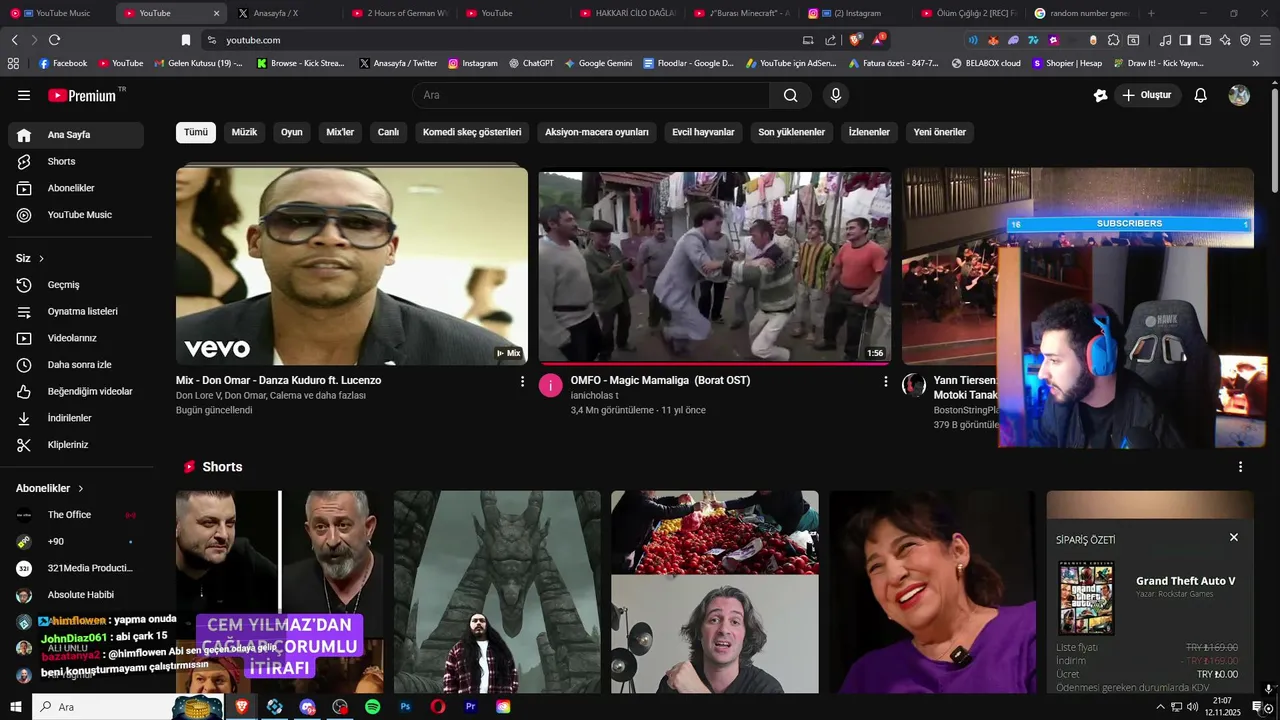Open the ChatGPT bookmark
The height and width of the screenshot is (720, 1280).
coord(530,63)
